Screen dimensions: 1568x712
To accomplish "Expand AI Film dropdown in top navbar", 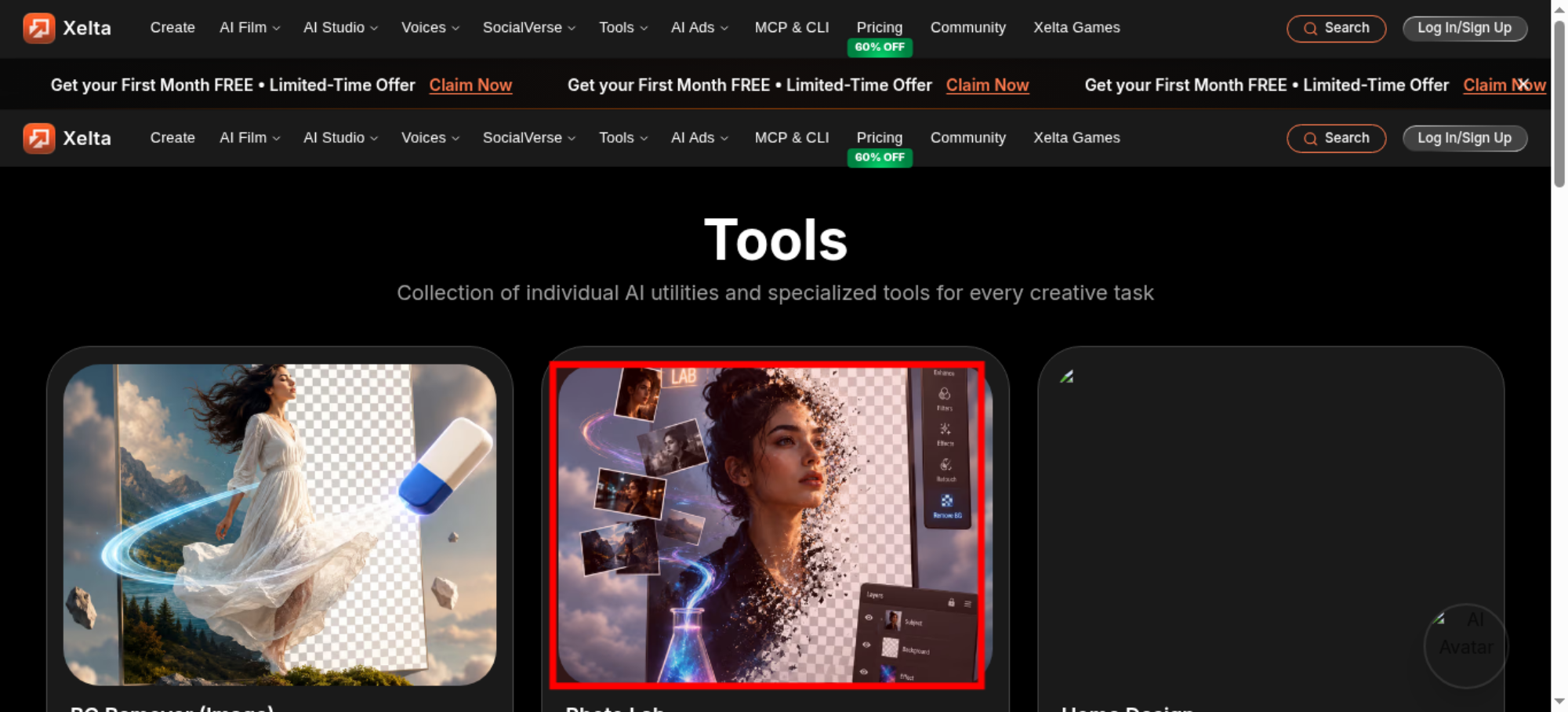I will pos(250,27).
